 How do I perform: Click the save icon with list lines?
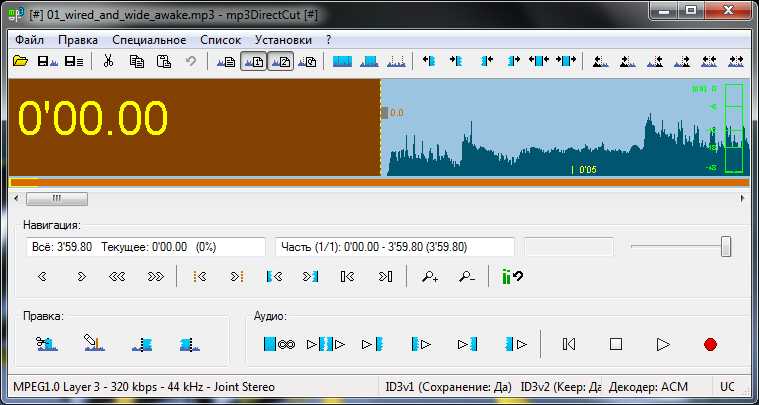(74, 61)
